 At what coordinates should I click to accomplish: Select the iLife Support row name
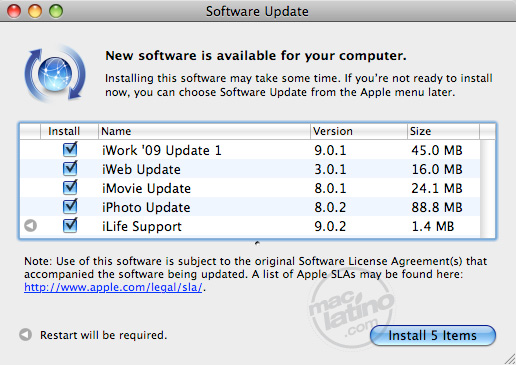point(142,226)
